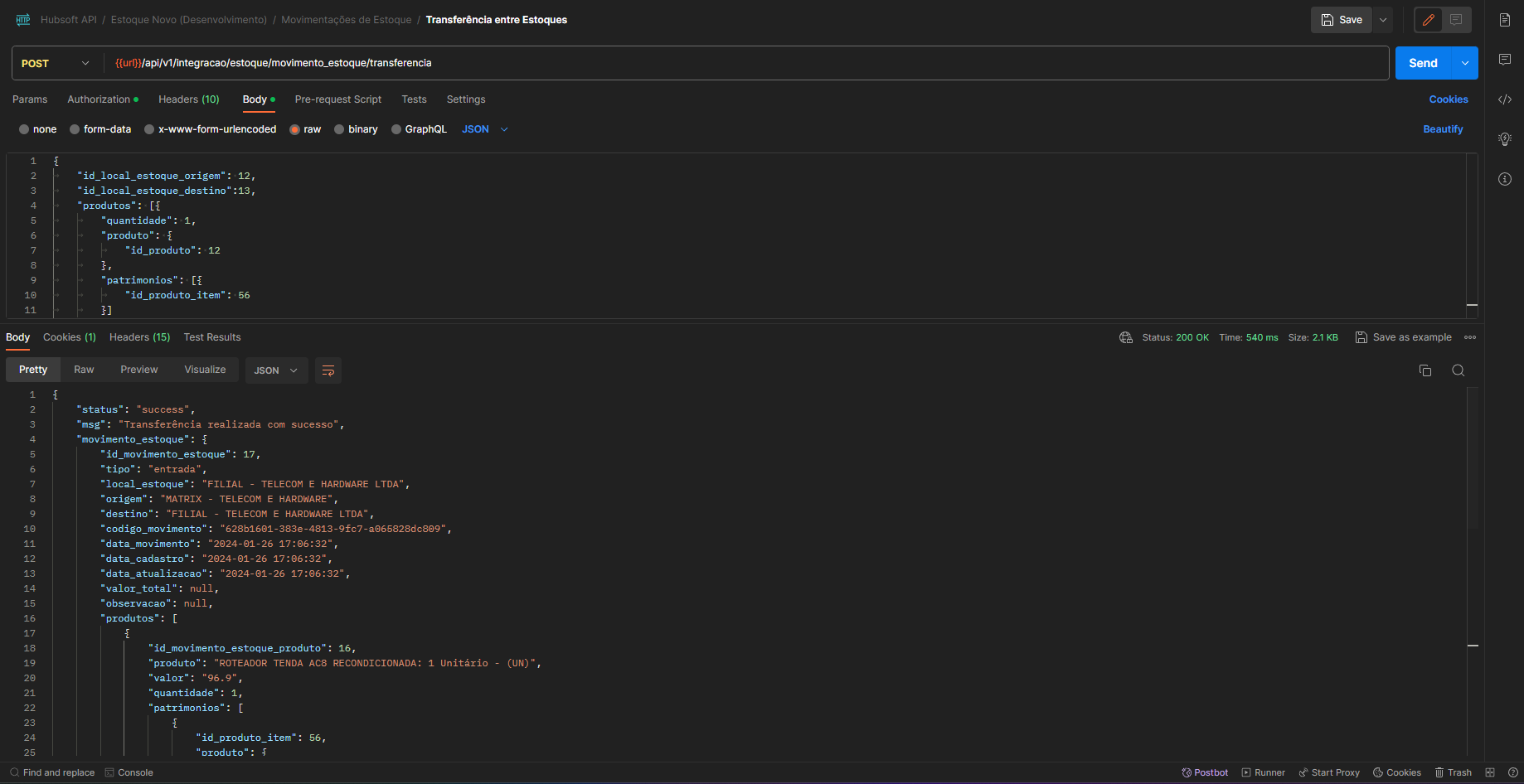
Task: Open documentation icon in right sidebar
Action: tap(1505, 20)
